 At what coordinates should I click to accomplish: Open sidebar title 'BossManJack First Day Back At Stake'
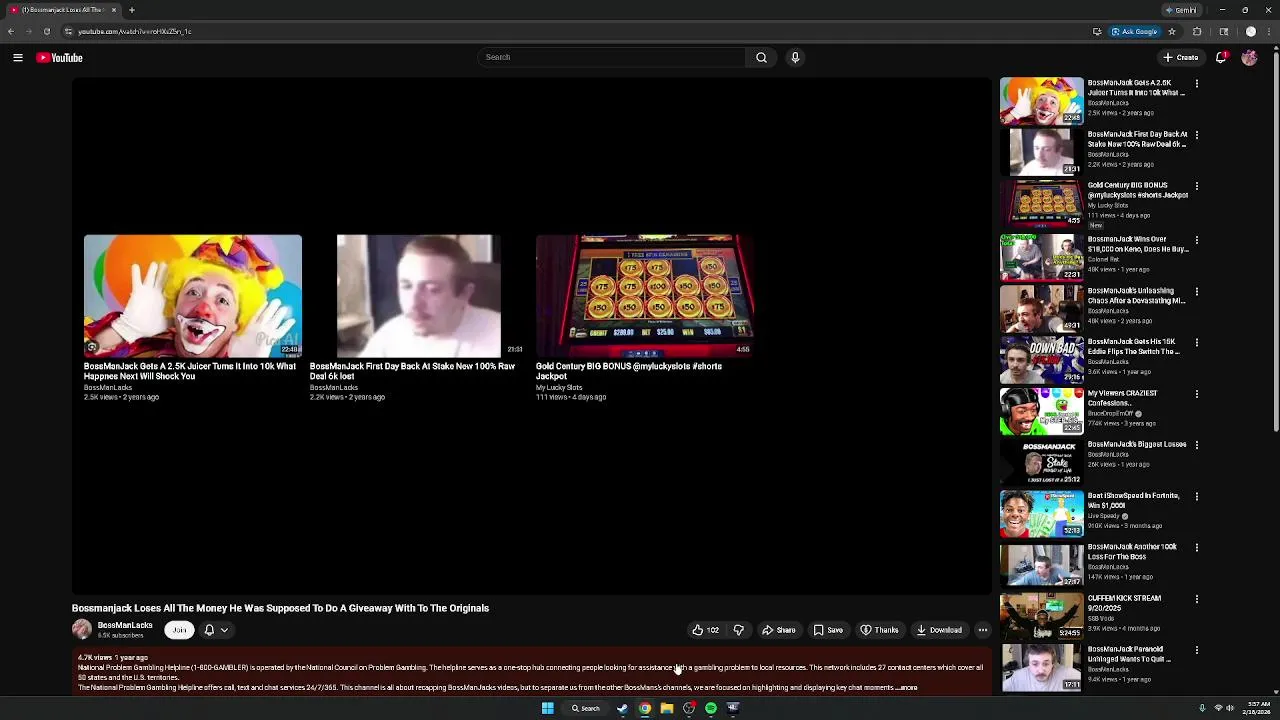pos(1137,139)
